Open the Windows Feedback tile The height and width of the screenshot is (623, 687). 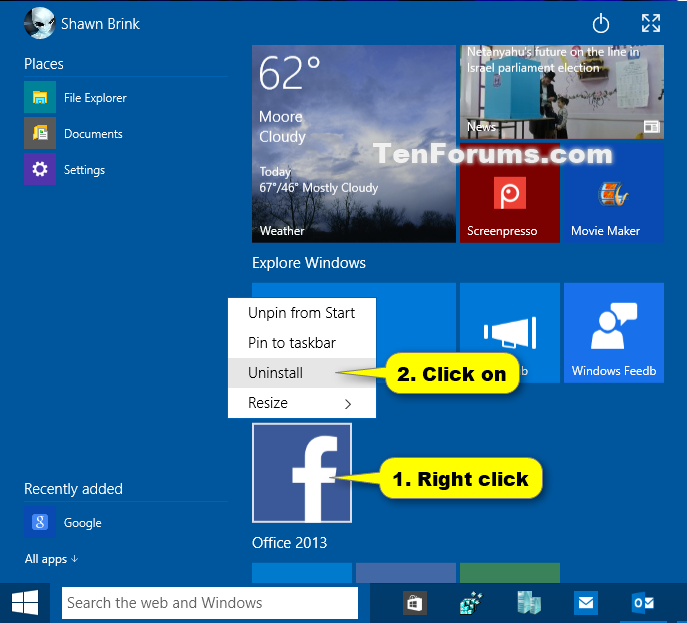point(613,333)
